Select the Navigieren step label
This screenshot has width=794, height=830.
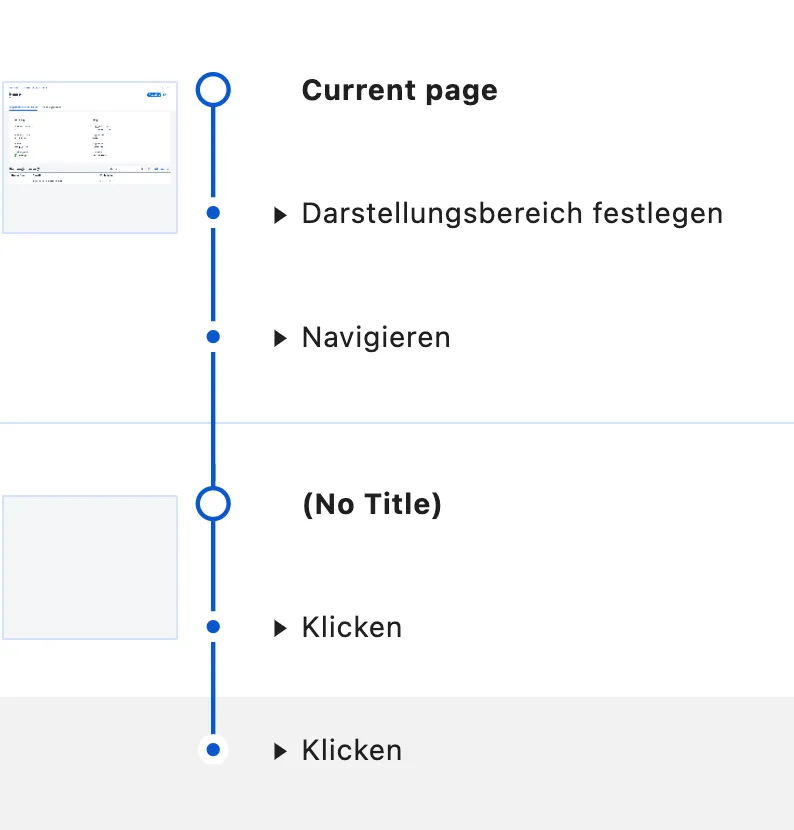coord(376,337)
